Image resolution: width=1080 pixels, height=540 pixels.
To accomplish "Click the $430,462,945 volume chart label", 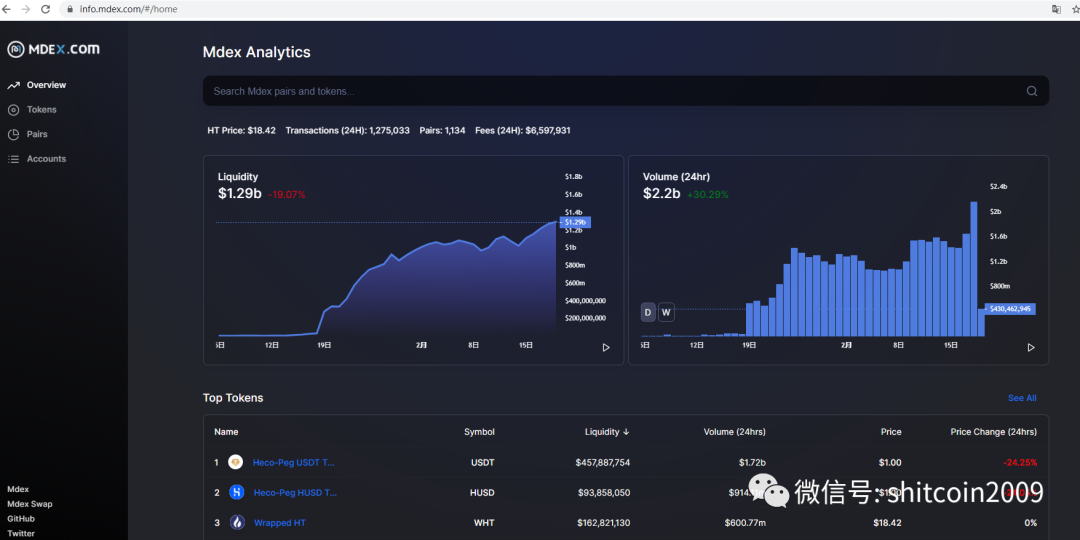I will 1010,309.
